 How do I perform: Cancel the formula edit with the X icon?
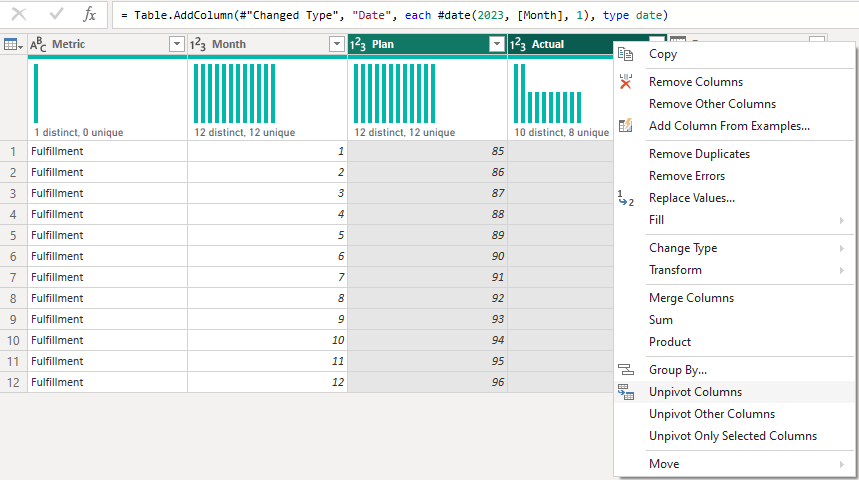(x=19, y=14)
